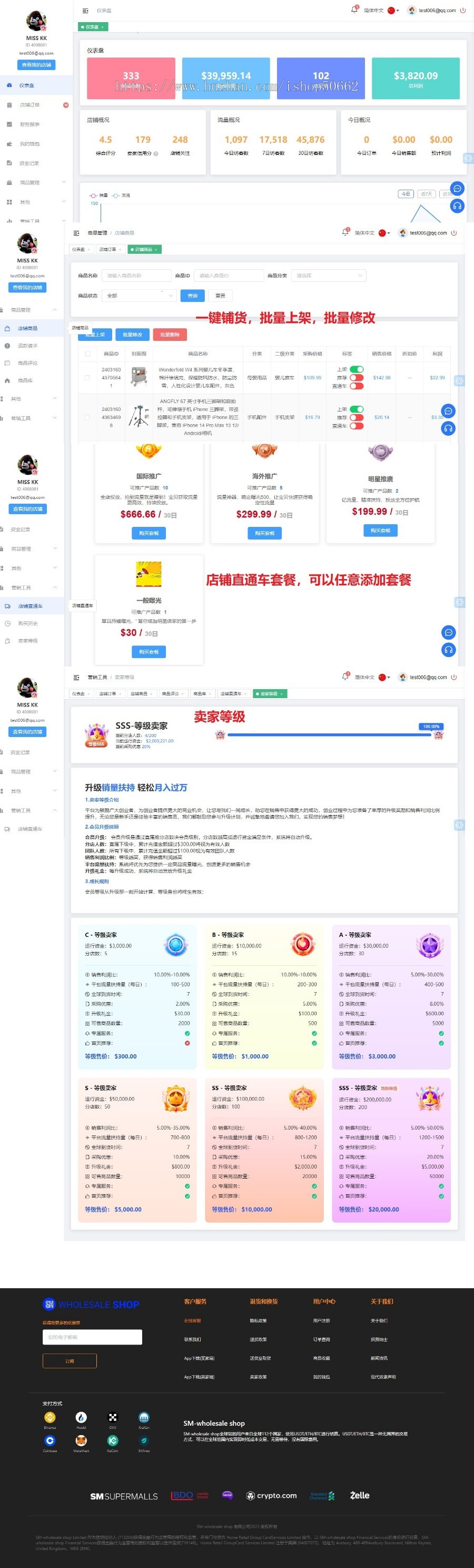The image size is (474, 1568).
Task: Select 店铺订单 in dashboard sidebar
Action: coord(36,105)
